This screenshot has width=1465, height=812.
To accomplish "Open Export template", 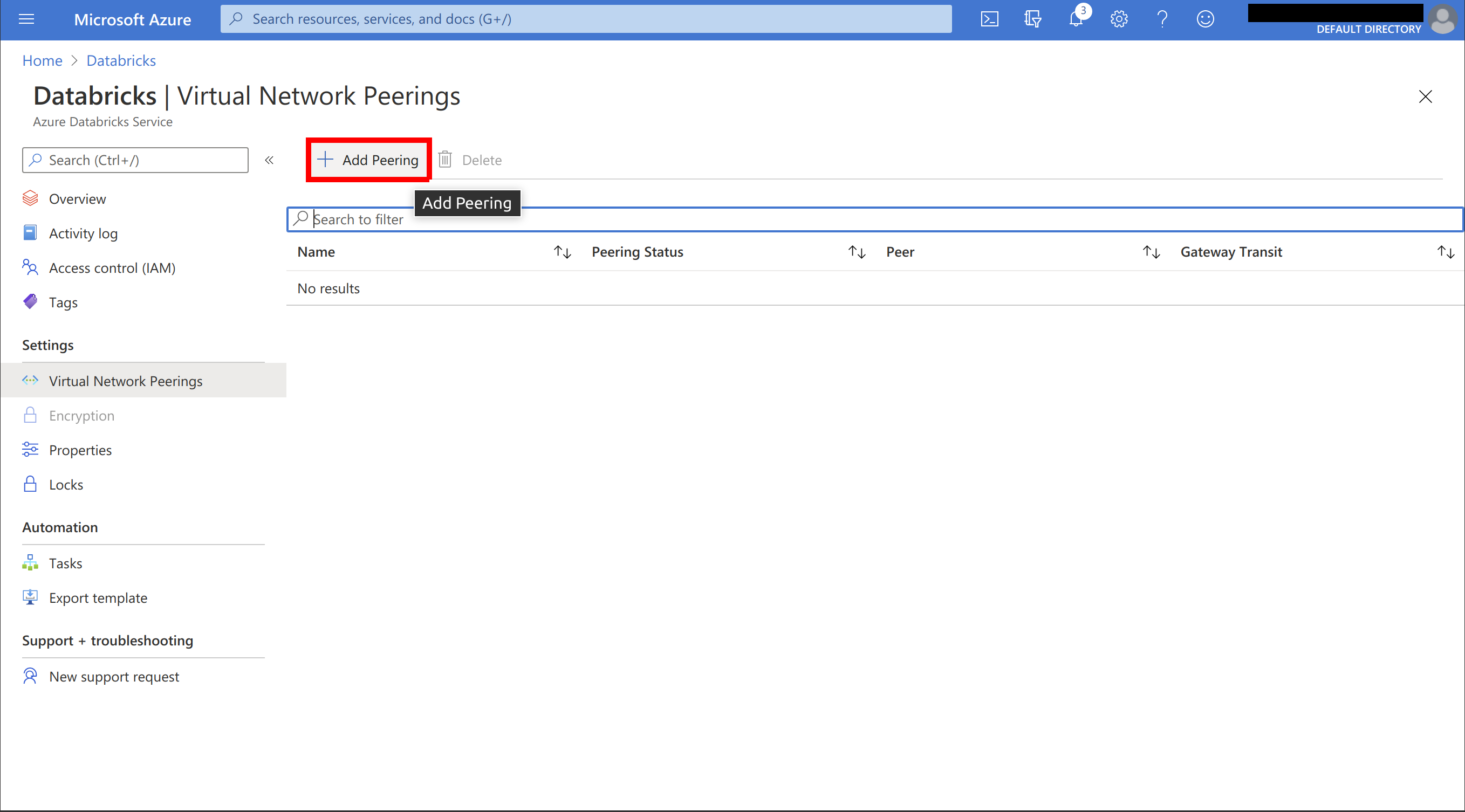I will point(98,597).
